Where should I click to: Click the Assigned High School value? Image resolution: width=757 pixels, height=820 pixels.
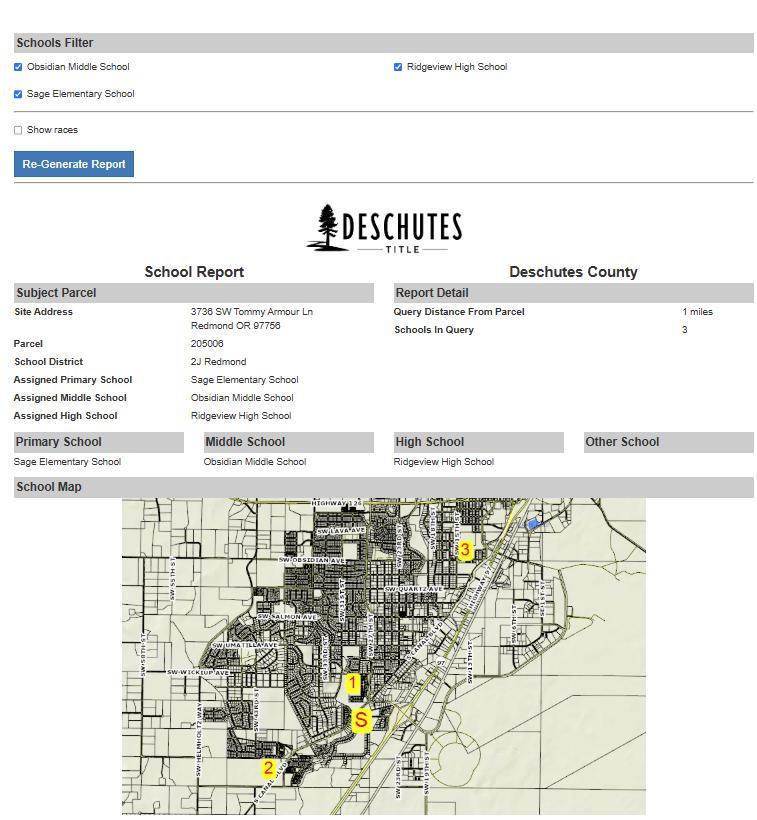pos(241,416)
